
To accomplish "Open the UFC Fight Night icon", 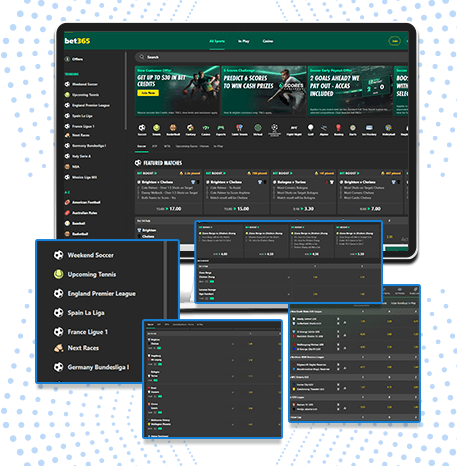I will point(294,128).
